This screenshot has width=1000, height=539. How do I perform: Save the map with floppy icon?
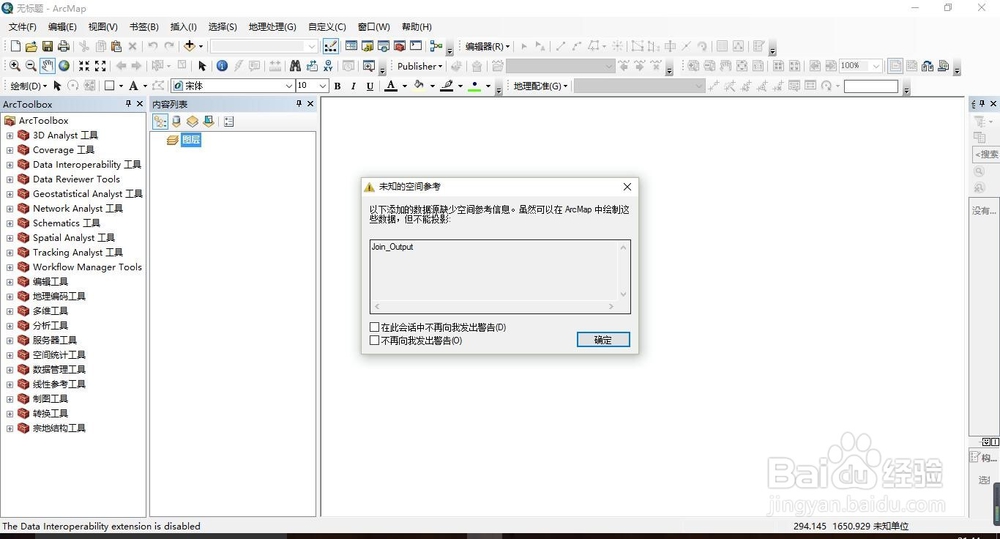tap(47, 46)
